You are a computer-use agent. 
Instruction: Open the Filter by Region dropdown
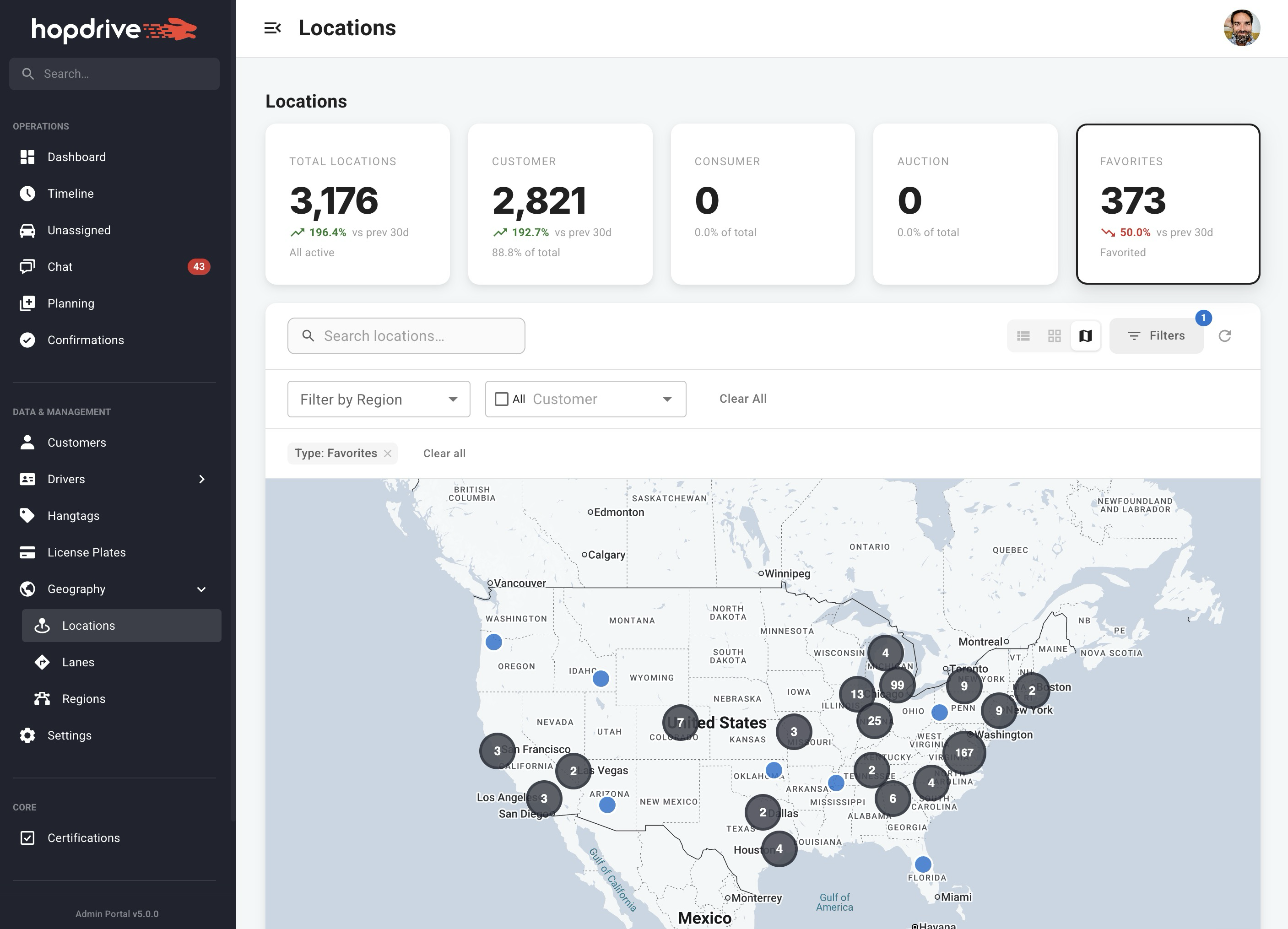378,399
